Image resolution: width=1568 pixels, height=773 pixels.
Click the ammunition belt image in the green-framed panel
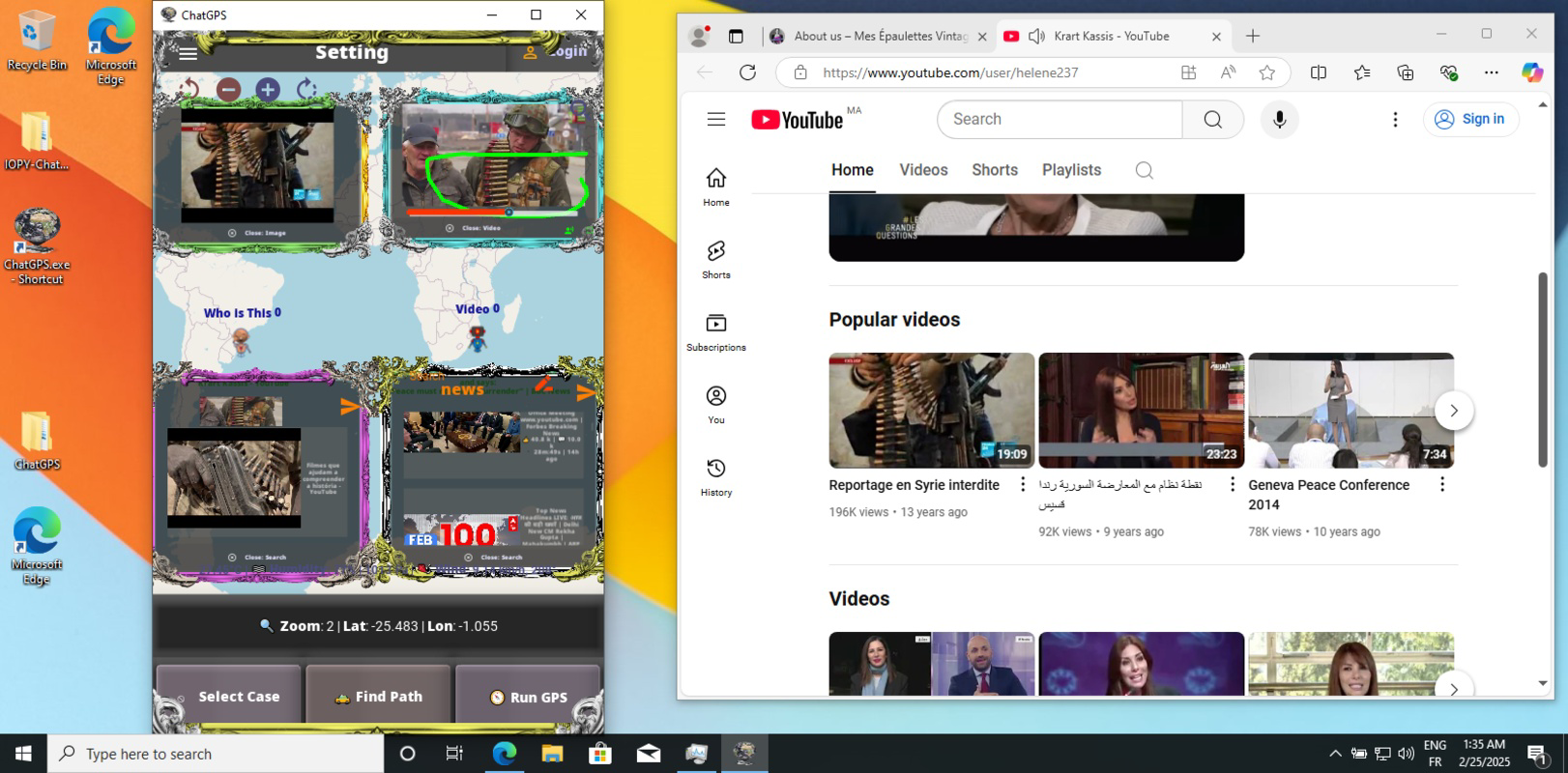click(x=257, y=164)
